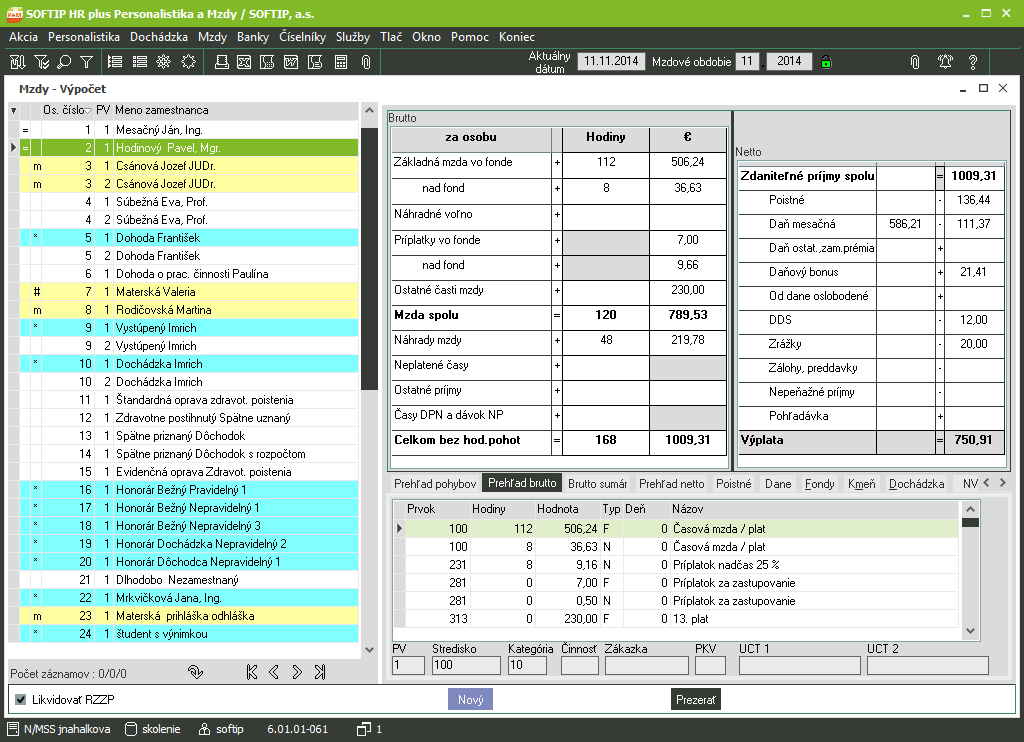Click the alarm bell reminder icon
Image resolution: width=1024 pixels, height=742 pixels.
point(944,62)
